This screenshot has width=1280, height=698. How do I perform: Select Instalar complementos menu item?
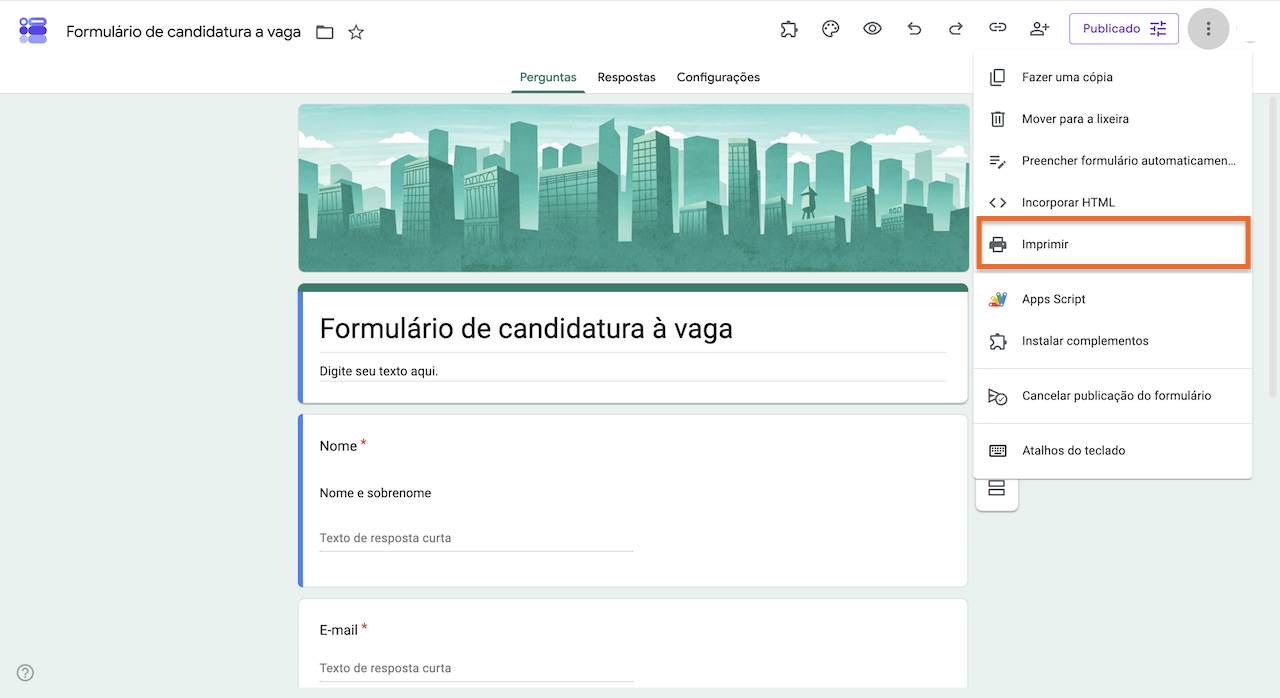[x=1112, y=341]
